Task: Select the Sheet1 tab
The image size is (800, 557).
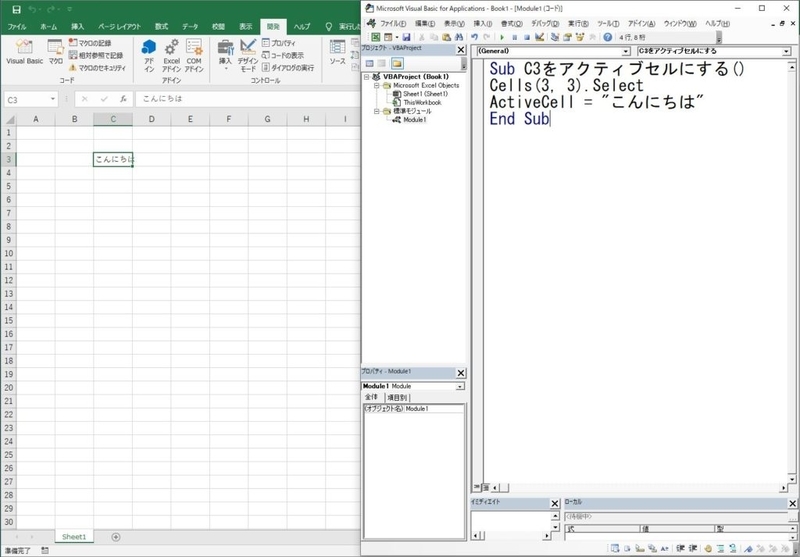Action: click(x=74, y=537)
